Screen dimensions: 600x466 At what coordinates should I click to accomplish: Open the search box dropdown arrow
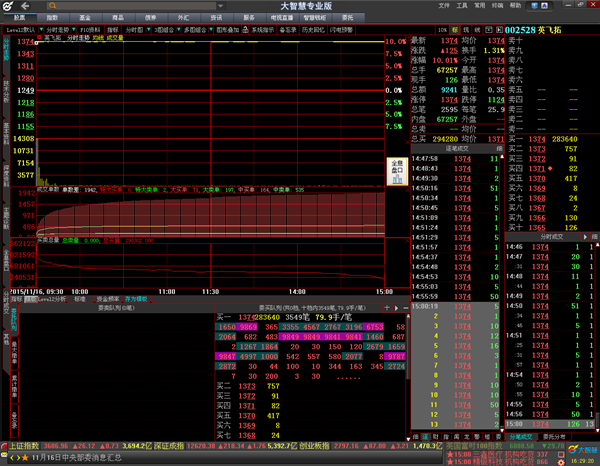click(x=220, y=6)
